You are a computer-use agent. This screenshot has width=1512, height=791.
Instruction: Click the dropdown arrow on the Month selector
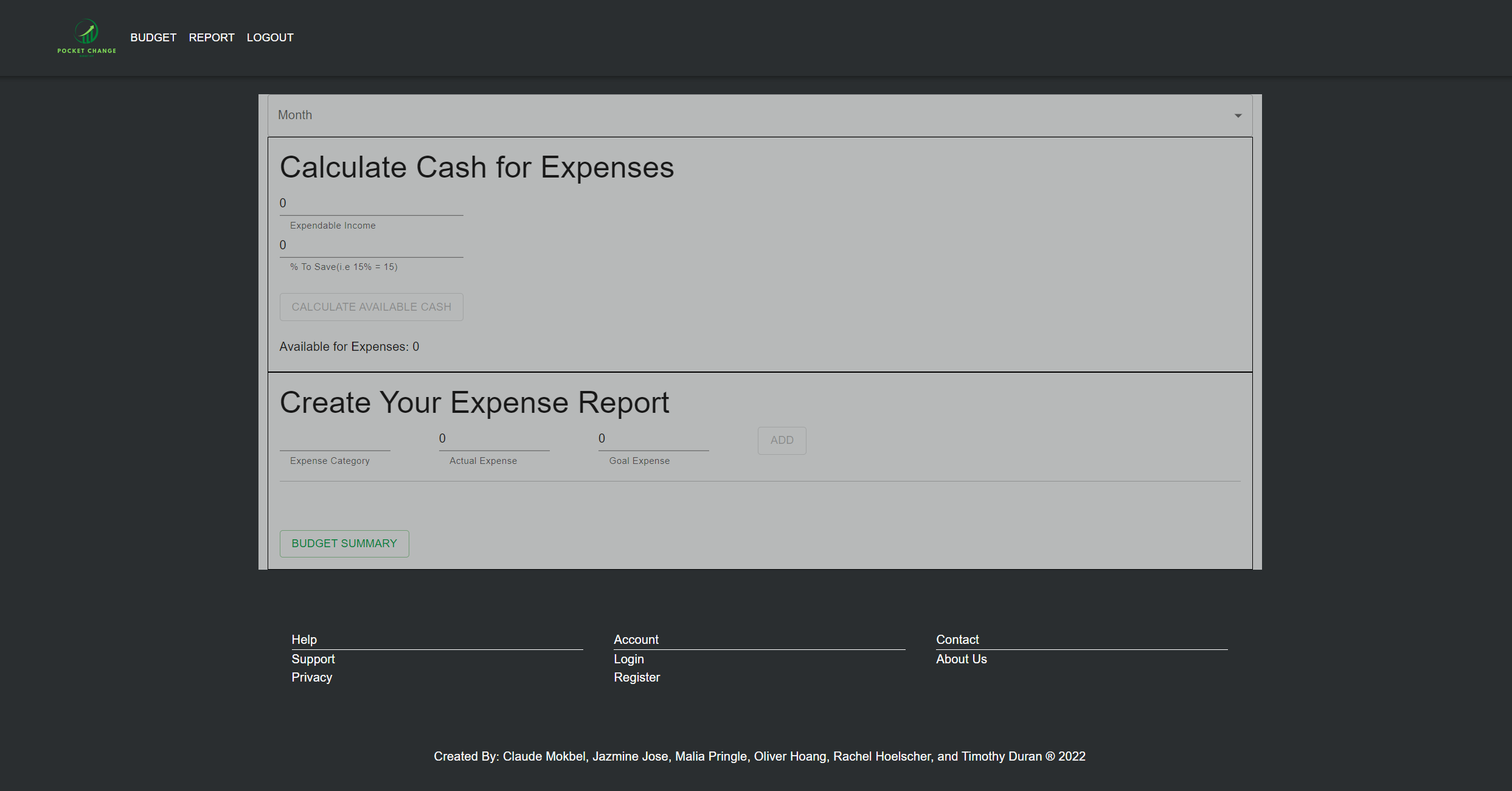point(1238,115)
